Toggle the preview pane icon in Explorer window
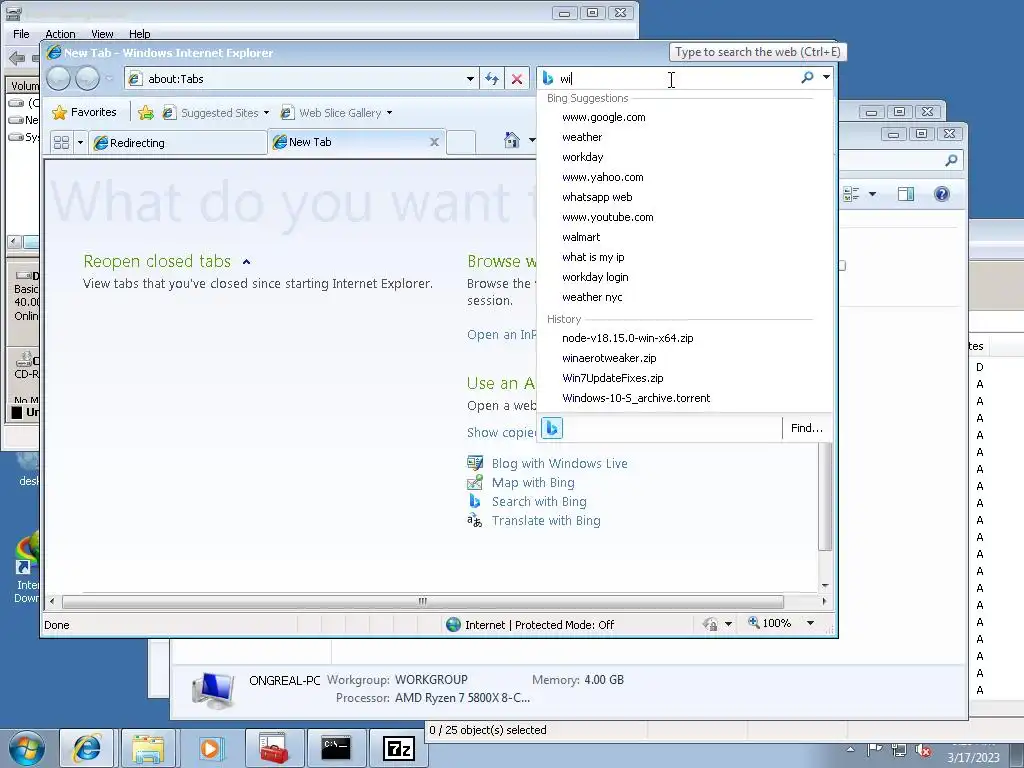The width and height of the screenshot is (1024, 768). (906, 194)
